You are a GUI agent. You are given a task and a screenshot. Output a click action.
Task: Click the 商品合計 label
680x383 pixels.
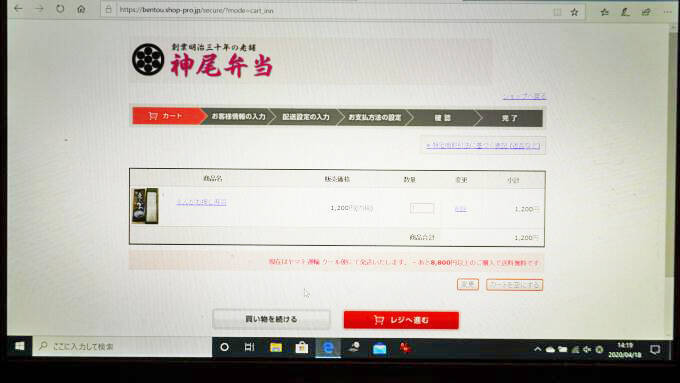point(422,237)
